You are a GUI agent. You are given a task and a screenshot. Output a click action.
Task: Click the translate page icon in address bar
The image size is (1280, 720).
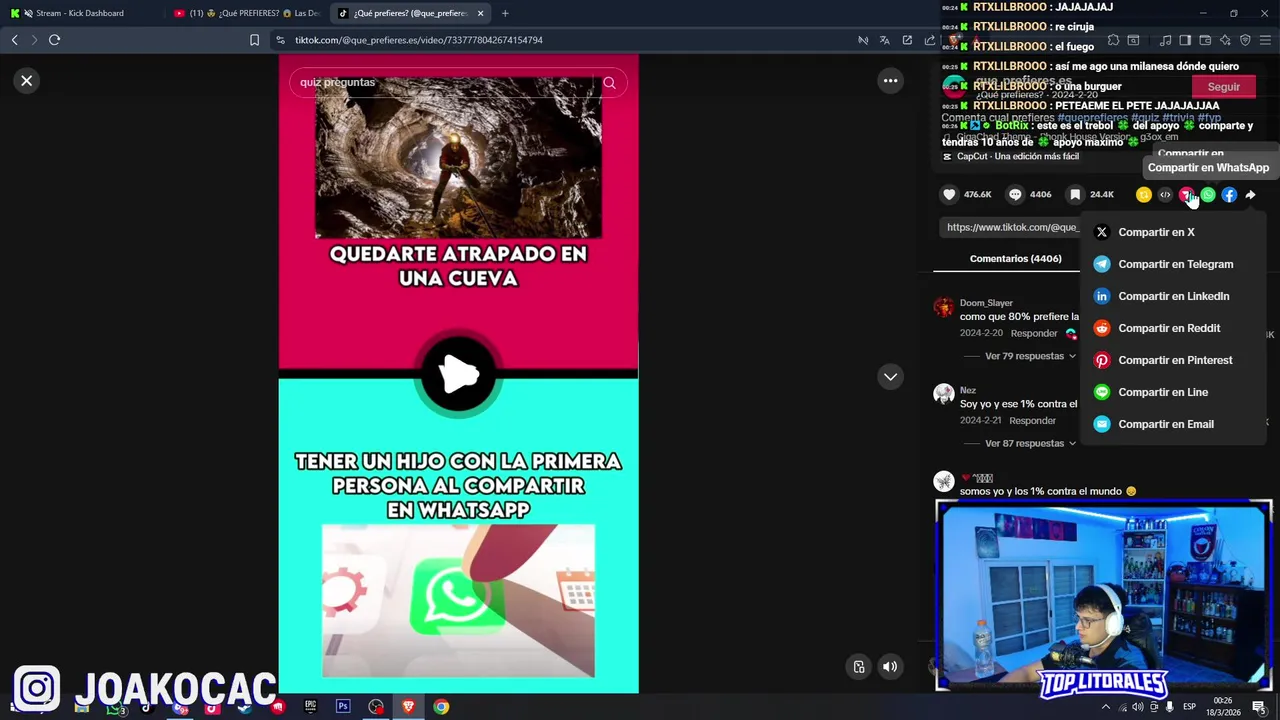point(884,40)
